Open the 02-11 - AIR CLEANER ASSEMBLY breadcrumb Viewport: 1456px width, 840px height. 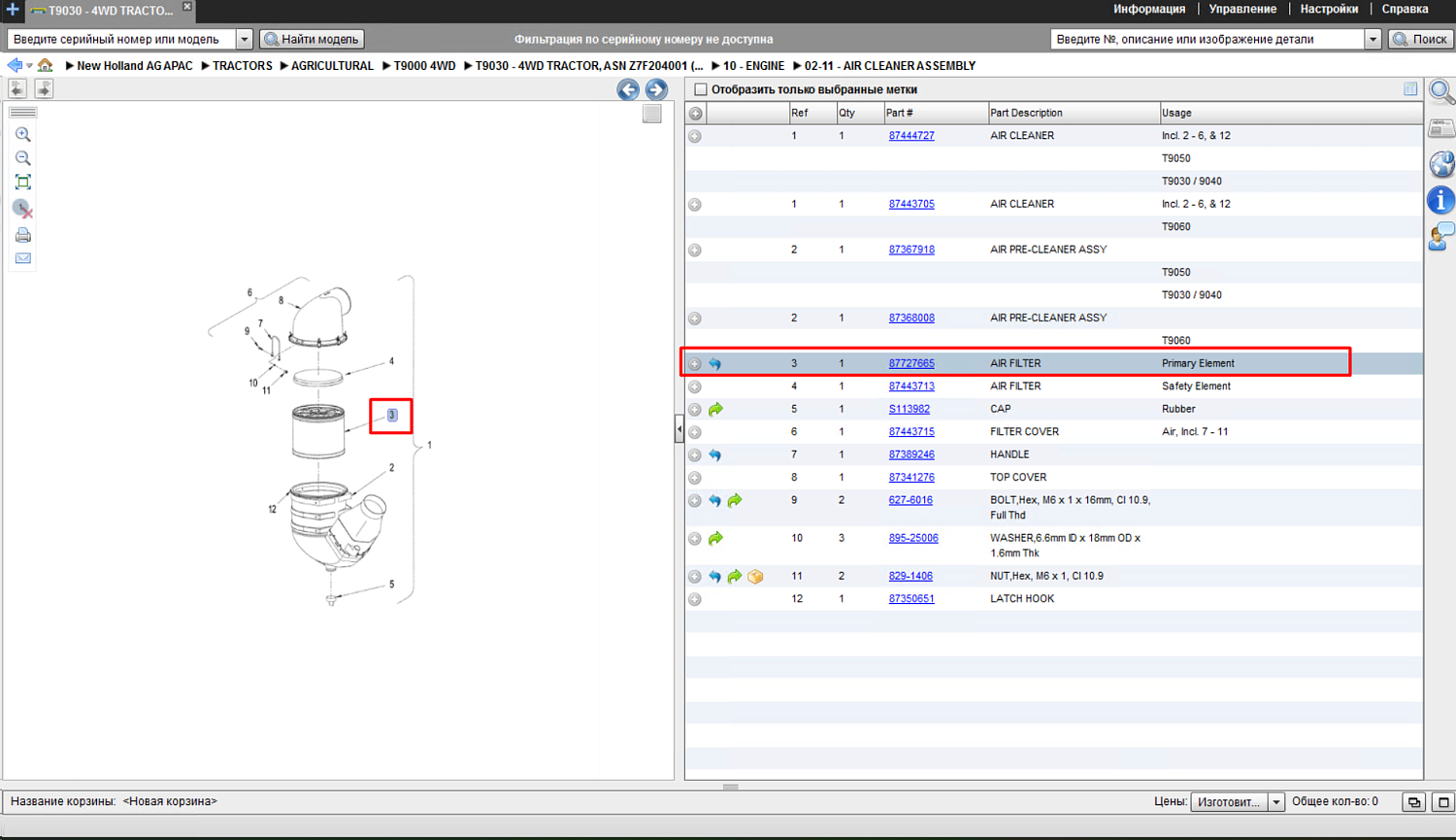coord(890,66)
